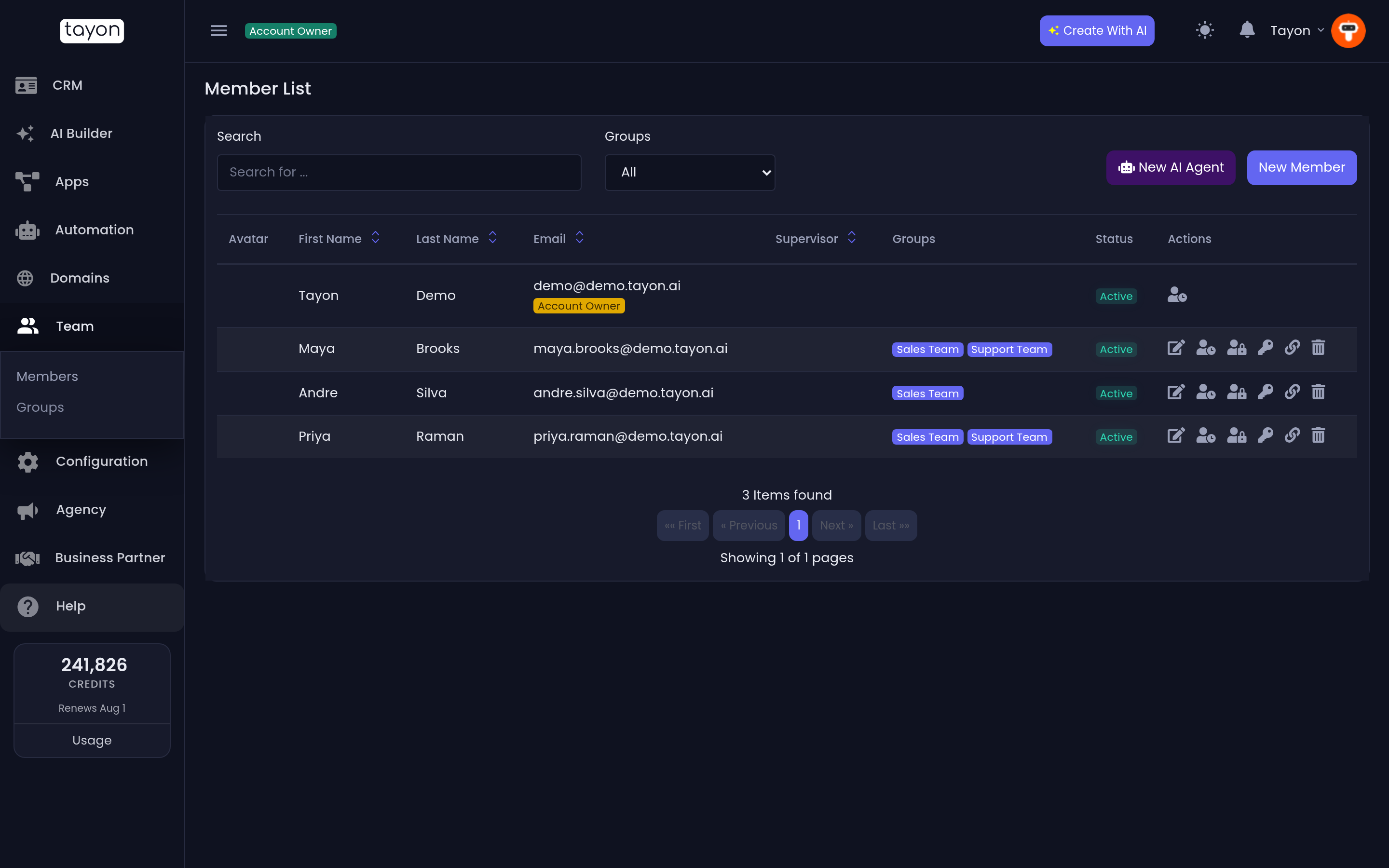Open the notifications bell
1389x868 pixels.
point(1247,30)
